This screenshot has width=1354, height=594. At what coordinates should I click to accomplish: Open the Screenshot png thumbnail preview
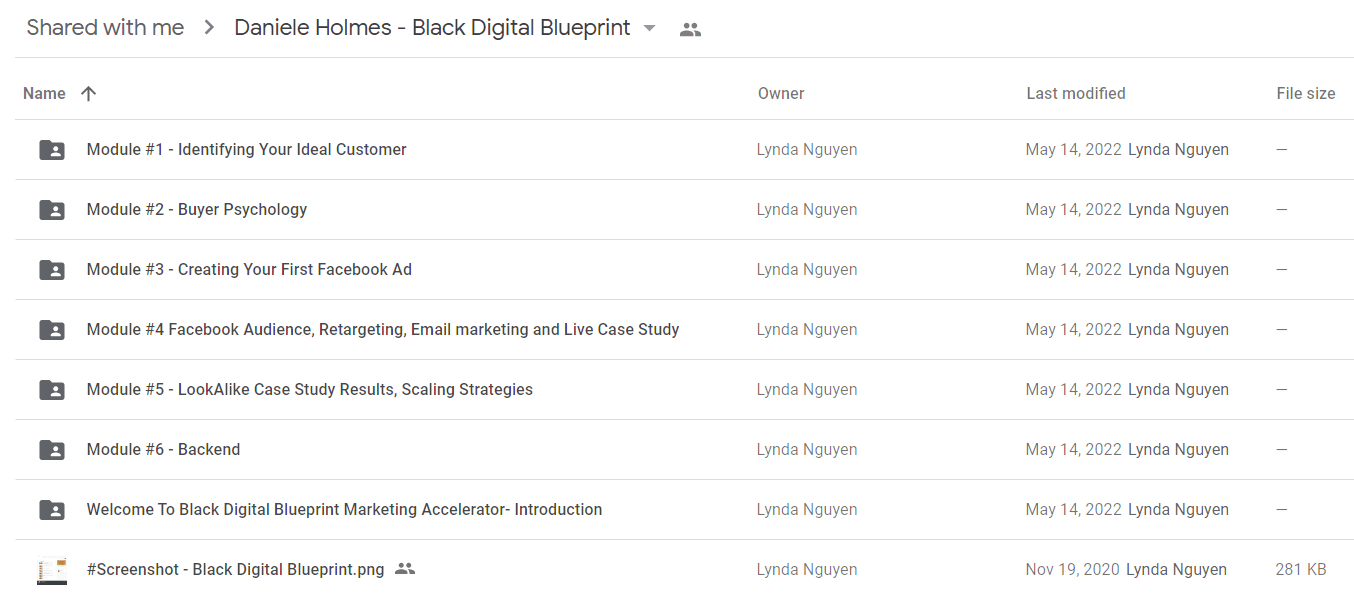pyautogui.click(x=52, y=570)
